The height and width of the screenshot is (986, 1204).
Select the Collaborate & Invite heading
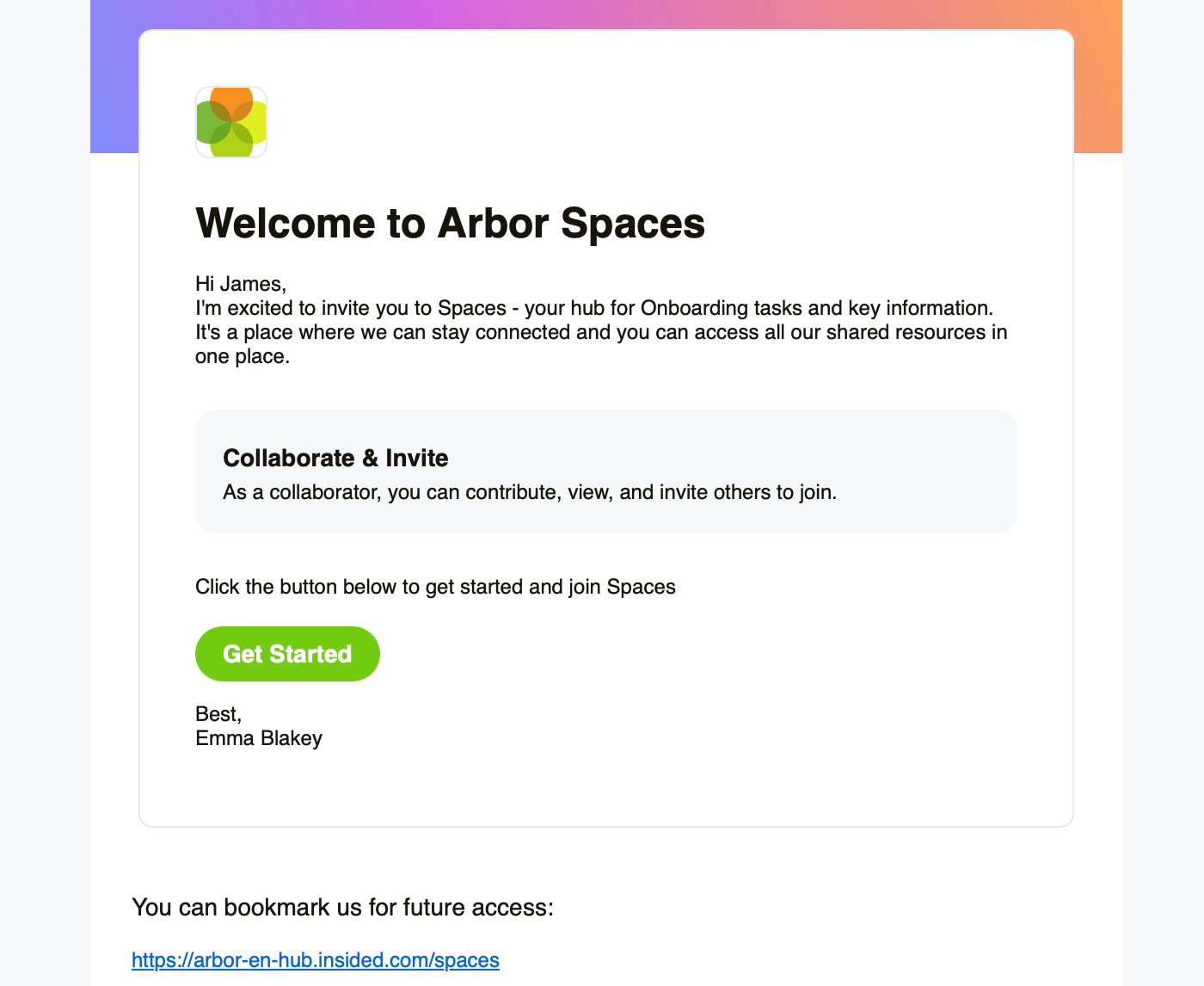pyautogui.click(x=335, y=458)
